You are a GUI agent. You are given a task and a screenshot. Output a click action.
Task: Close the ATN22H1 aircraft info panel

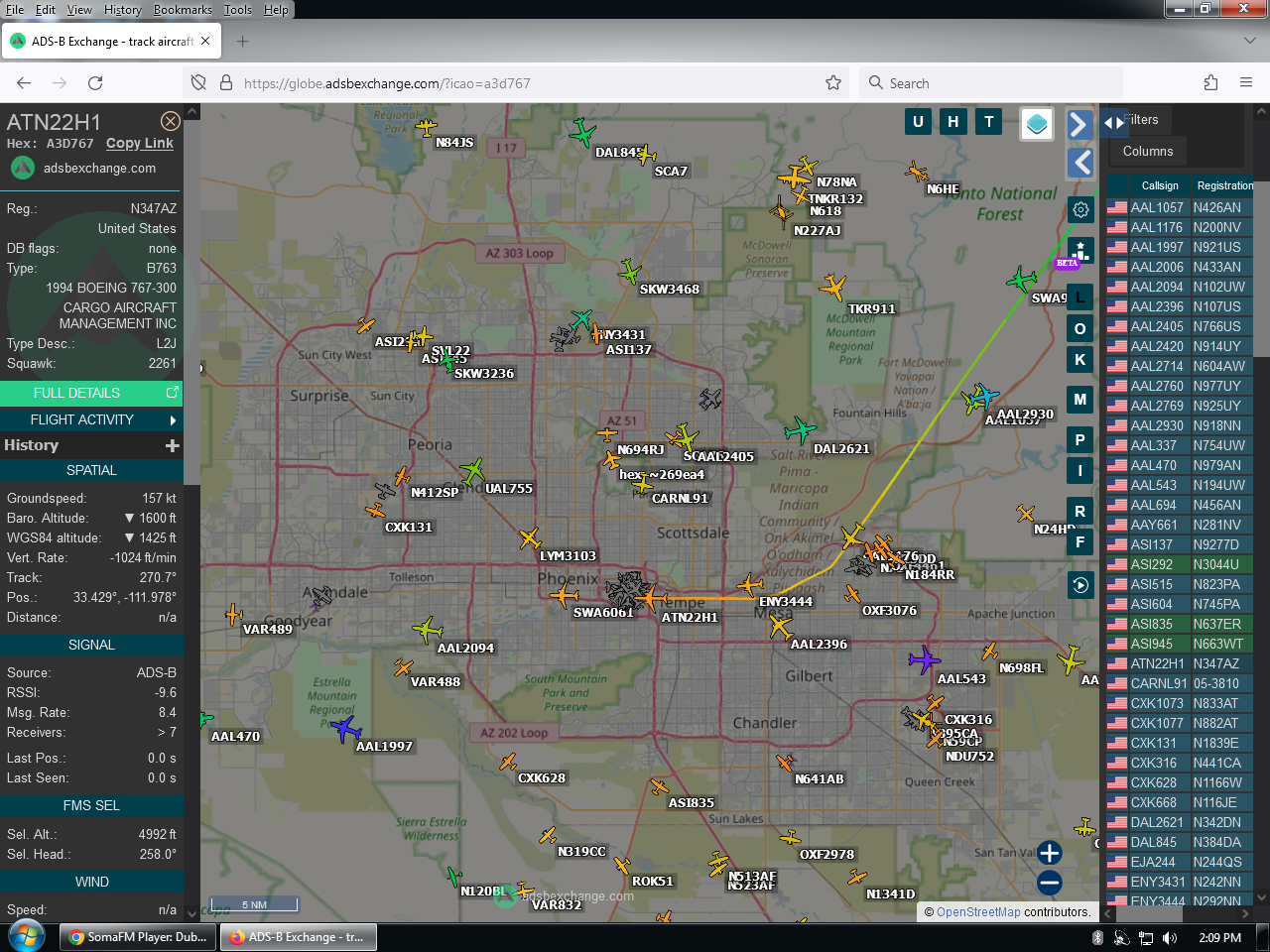171,121
